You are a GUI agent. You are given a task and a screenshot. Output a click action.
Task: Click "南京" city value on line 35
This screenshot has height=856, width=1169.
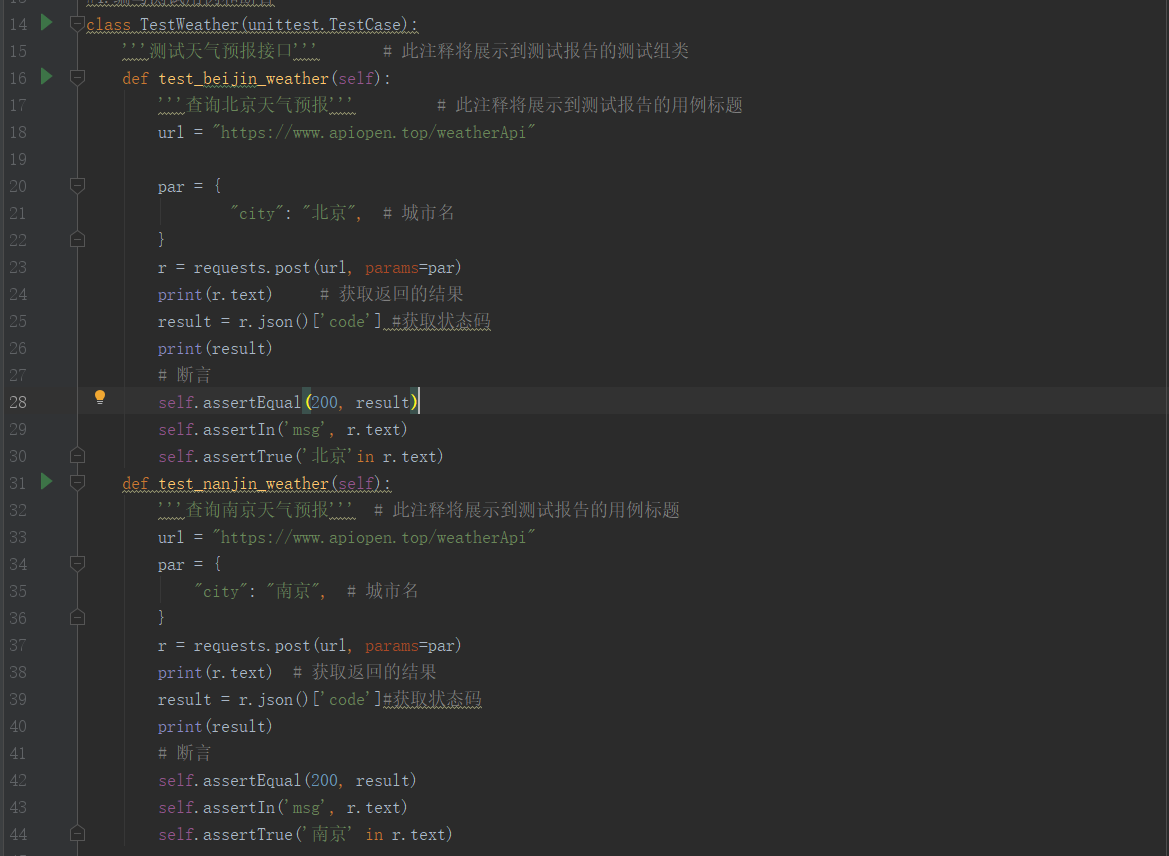(293, 591)
